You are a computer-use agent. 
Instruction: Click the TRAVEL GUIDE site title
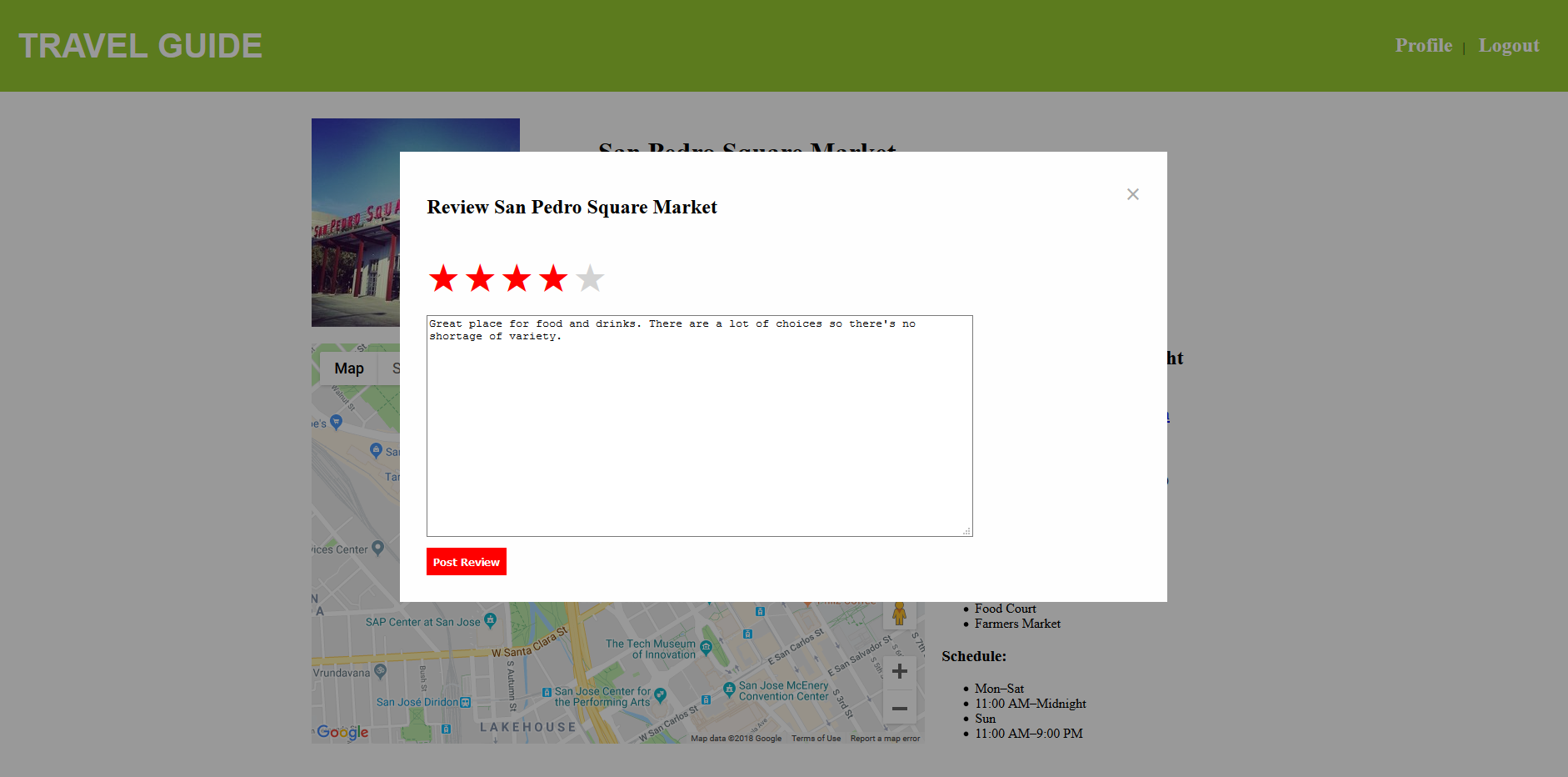140,46
